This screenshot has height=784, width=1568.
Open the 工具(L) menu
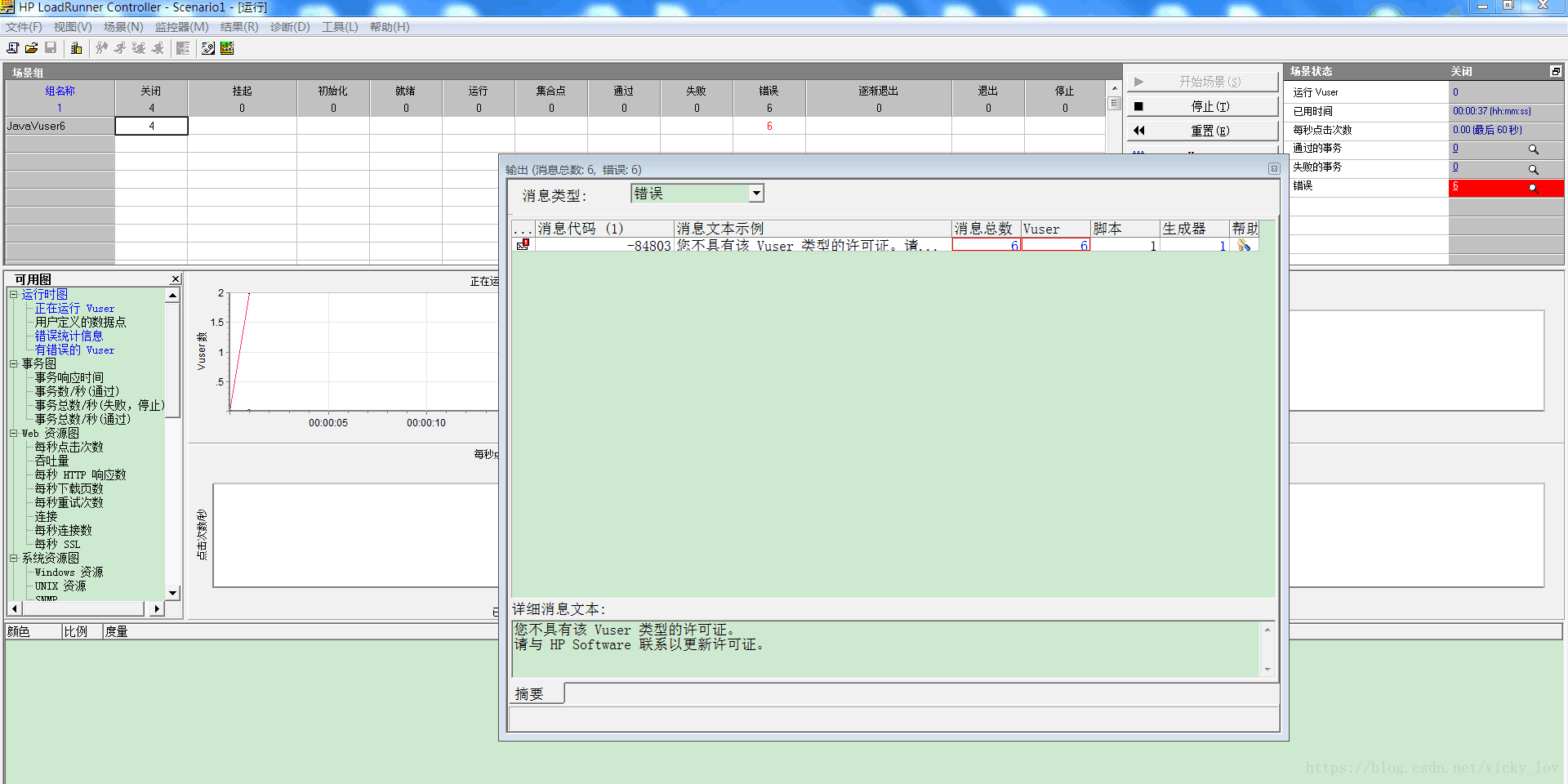340,27
